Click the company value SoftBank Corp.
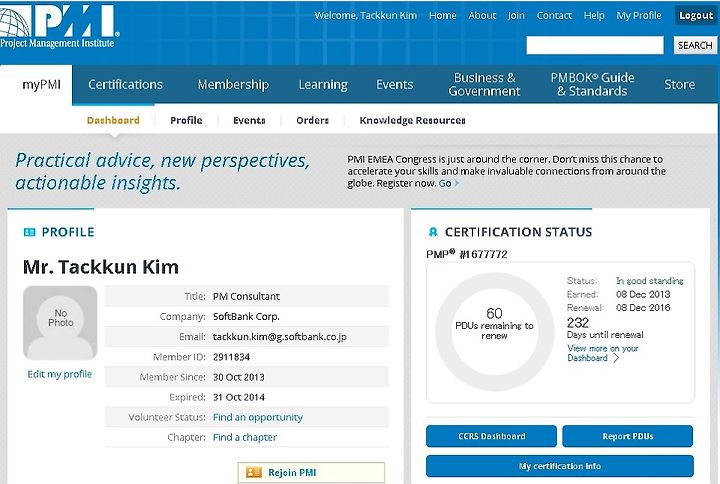720x484 pixels. click(246, 316)
